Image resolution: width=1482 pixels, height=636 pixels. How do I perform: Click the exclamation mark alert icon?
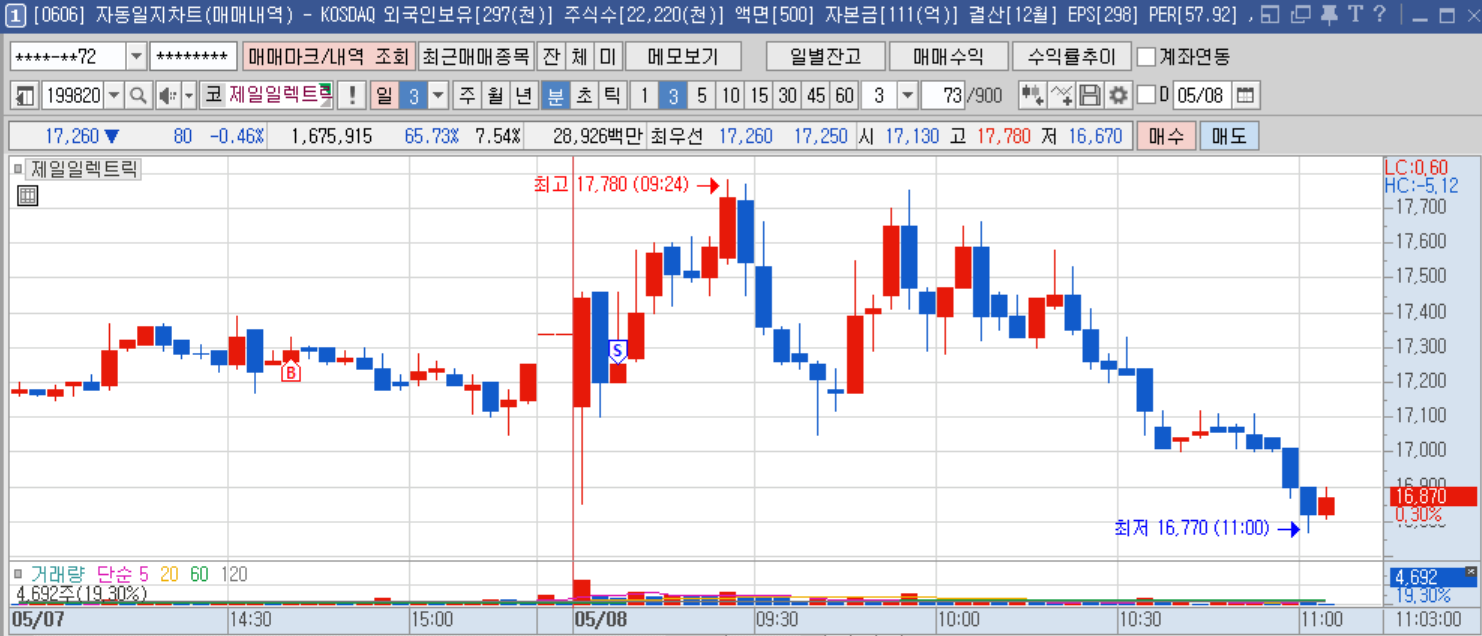click(x=351, y=96)
